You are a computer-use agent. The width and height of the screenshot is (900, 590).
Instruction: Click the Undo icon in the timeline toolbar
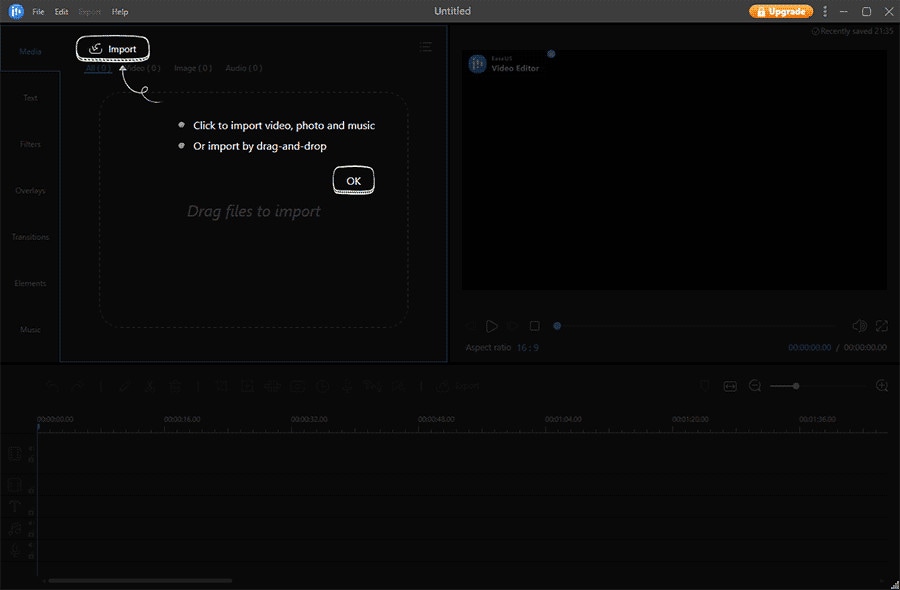tap(52, 387)
